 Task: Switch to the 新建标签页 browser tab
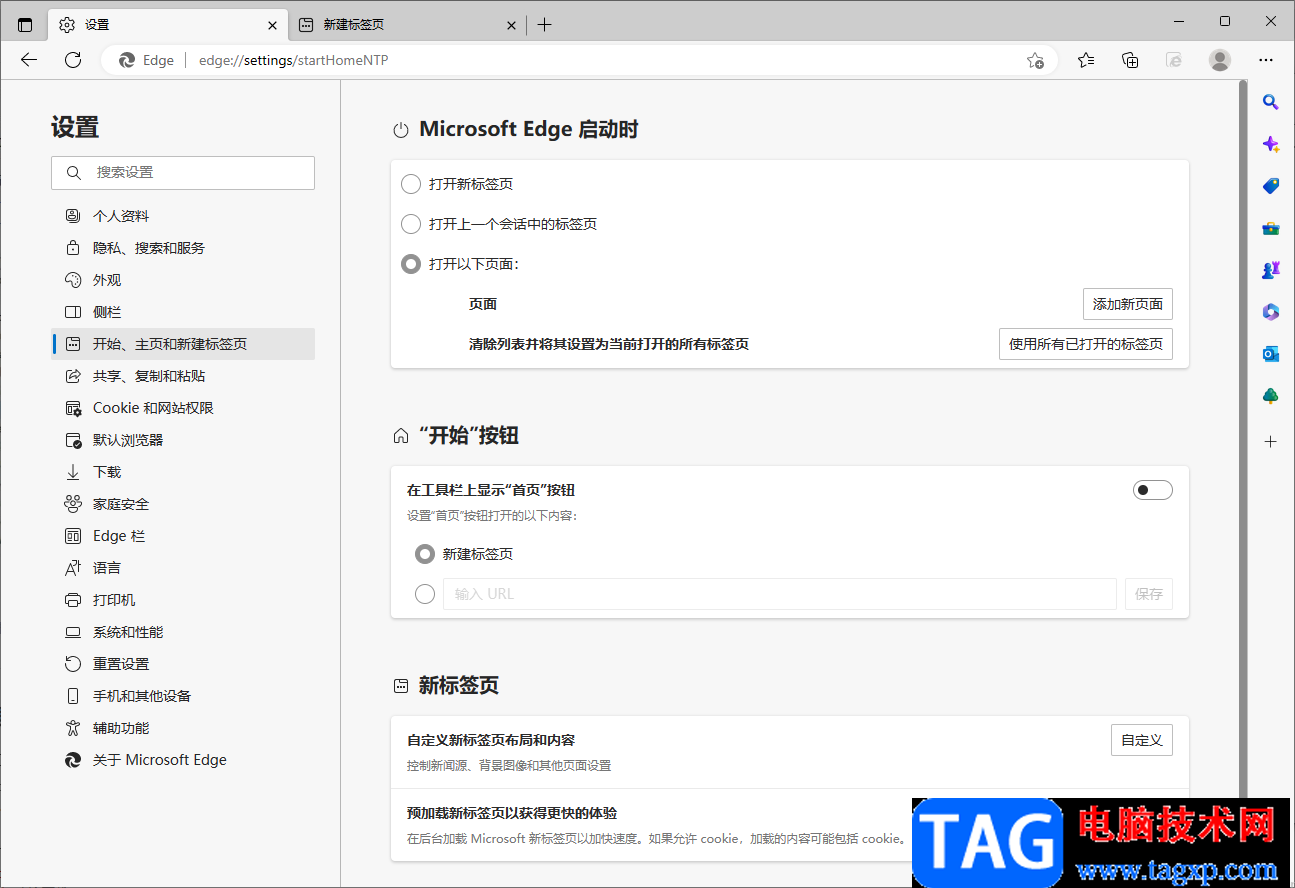pos(407,25)
